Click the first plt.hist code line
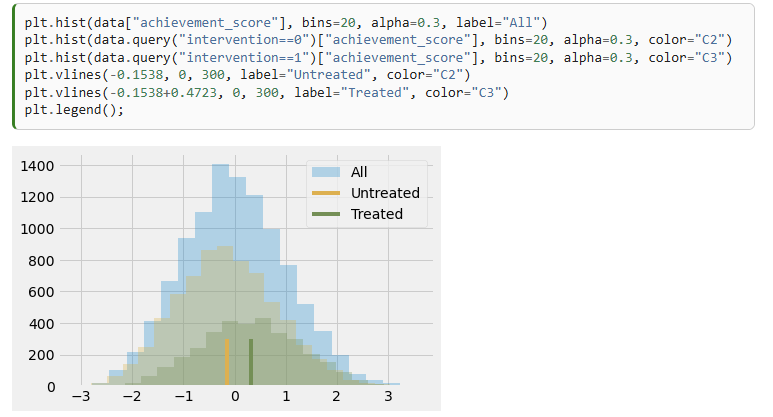The height and width of the screenshot is (417, 773). [286, 23]
